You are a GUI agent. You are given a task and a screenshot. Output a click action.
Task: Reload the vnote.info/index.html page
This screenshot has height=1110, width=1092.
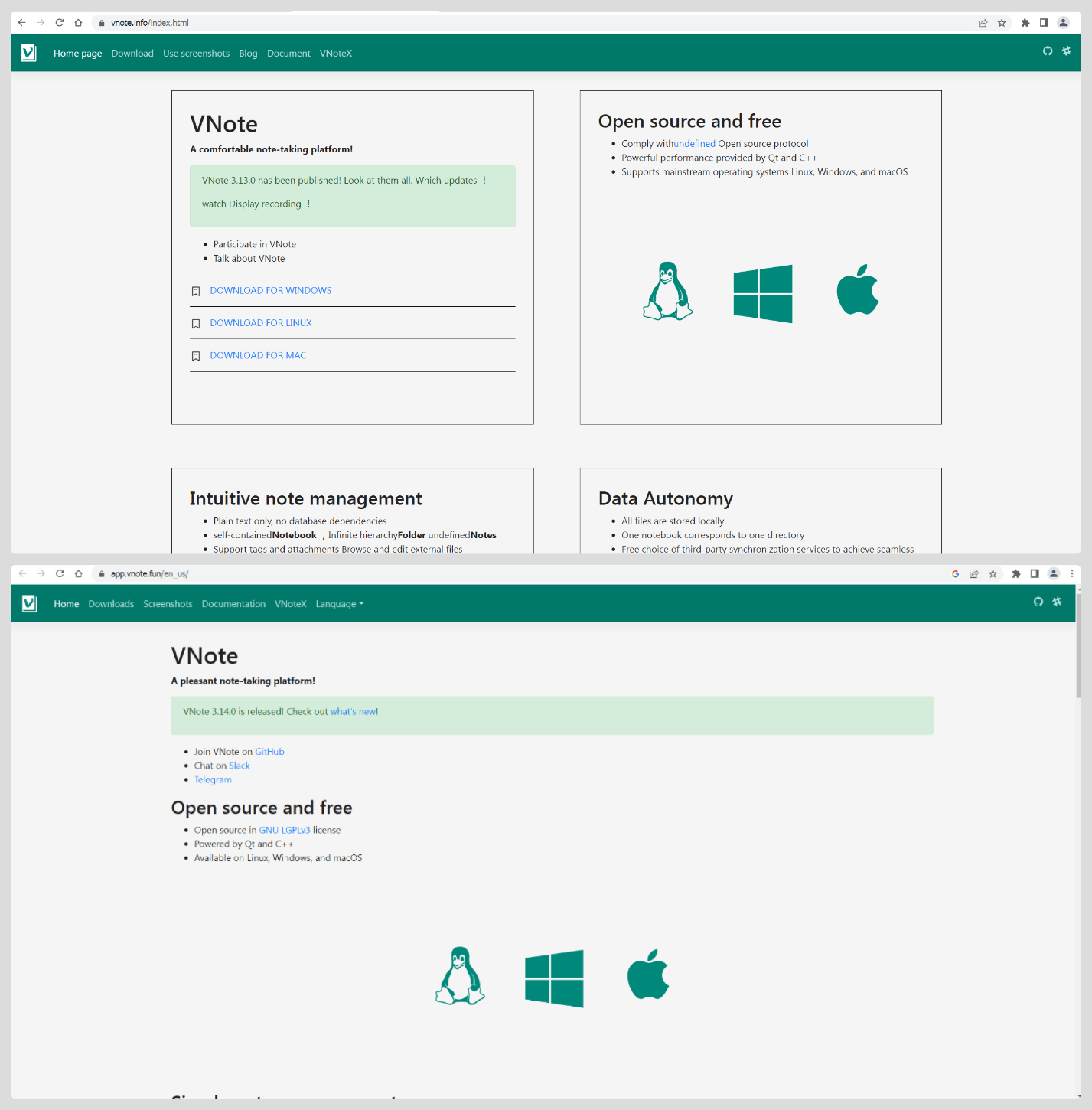click(x=60, y=23)
